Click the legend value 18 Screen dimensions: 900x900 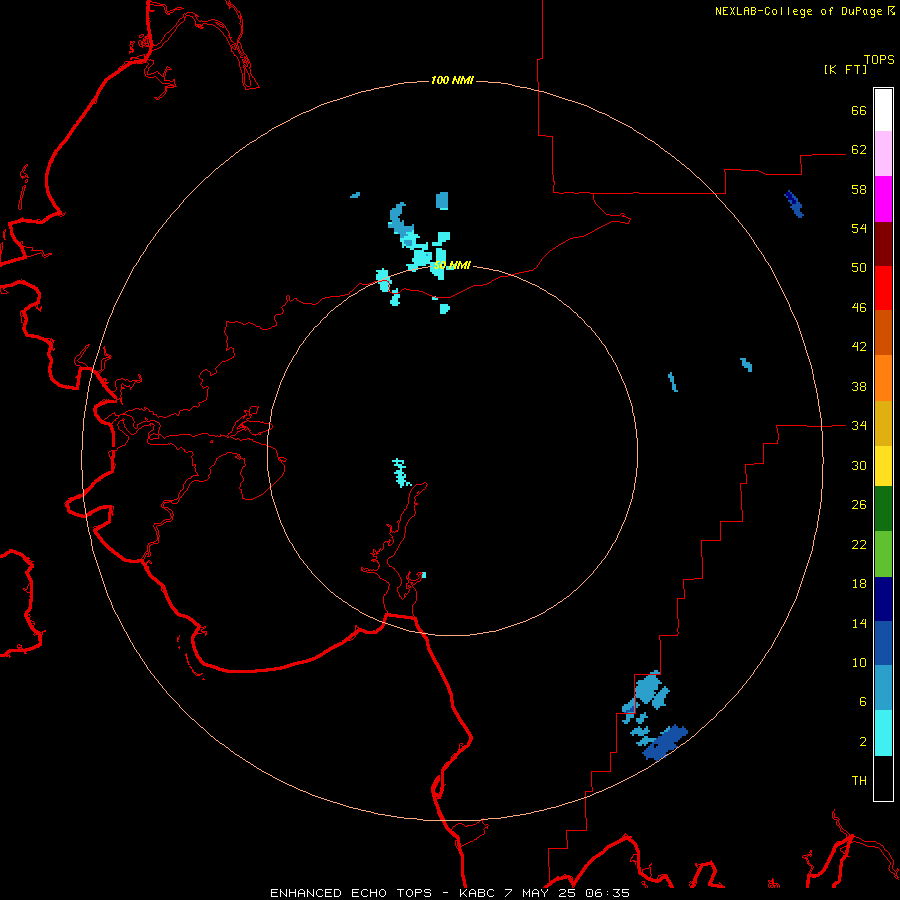[859, 584]
